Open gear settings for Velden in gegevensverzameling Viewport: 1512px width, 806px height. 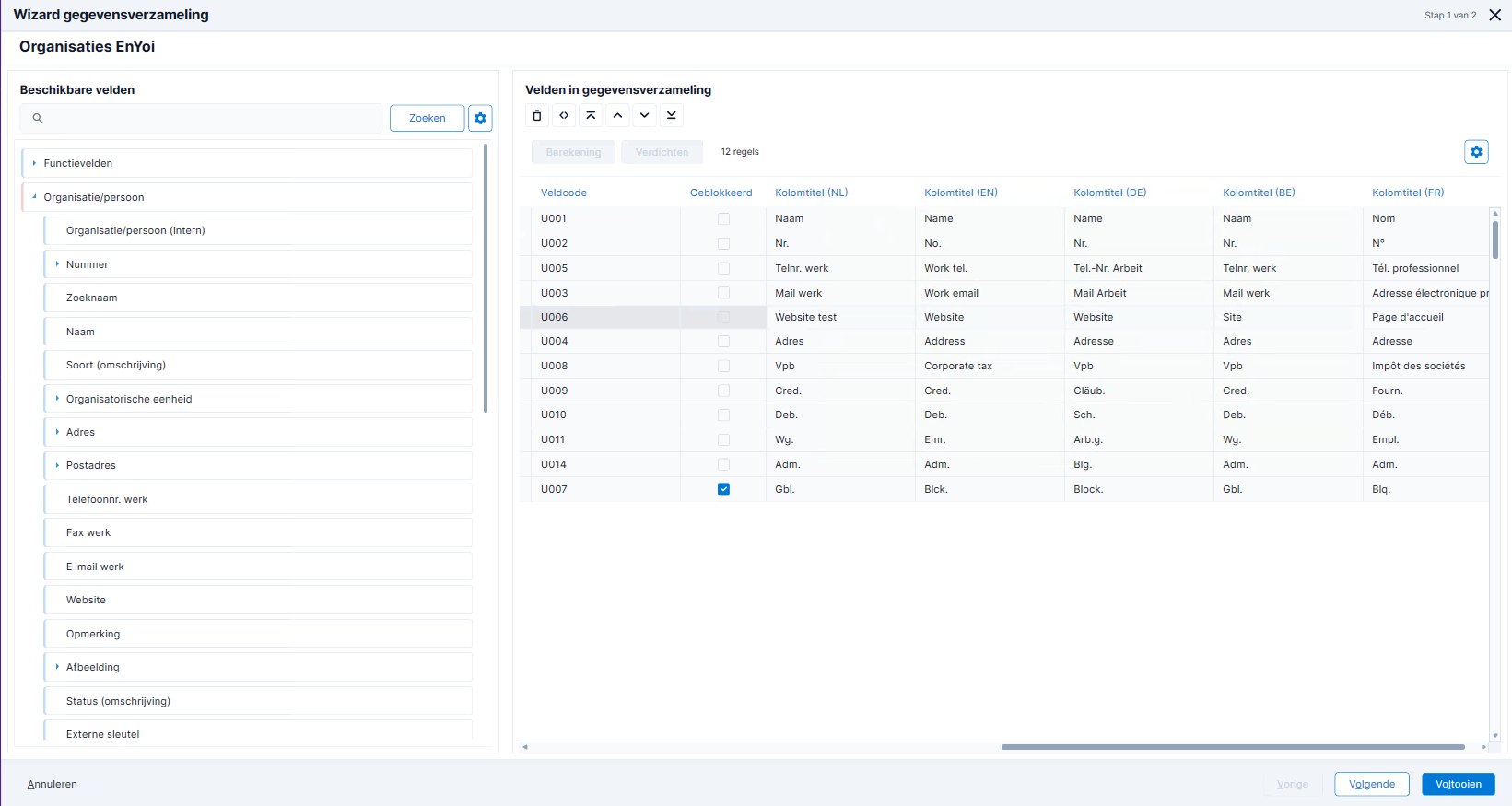1476,152
